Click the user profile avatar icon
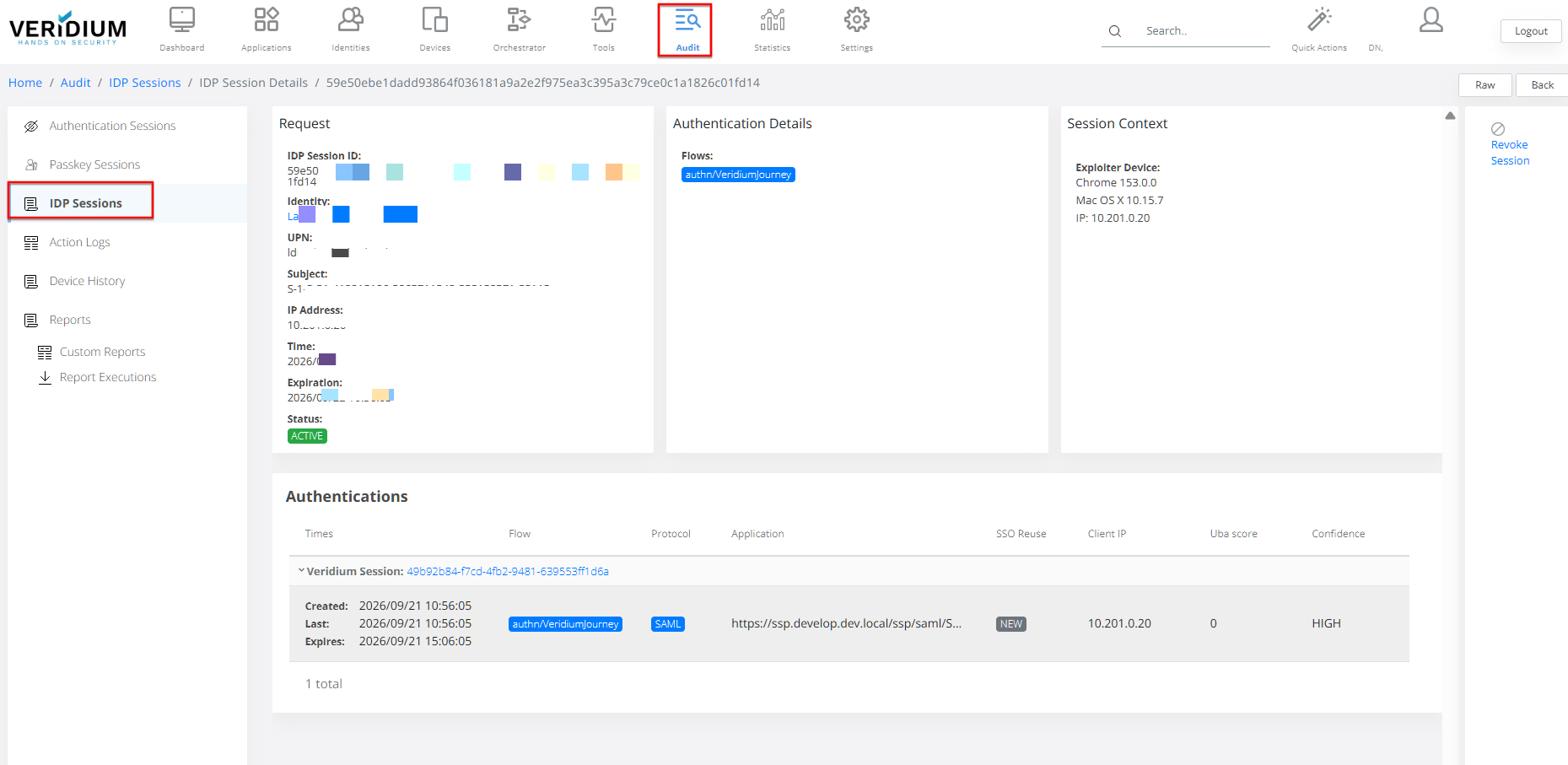This screenshot has width=1568, height=765. [1431, 19]
